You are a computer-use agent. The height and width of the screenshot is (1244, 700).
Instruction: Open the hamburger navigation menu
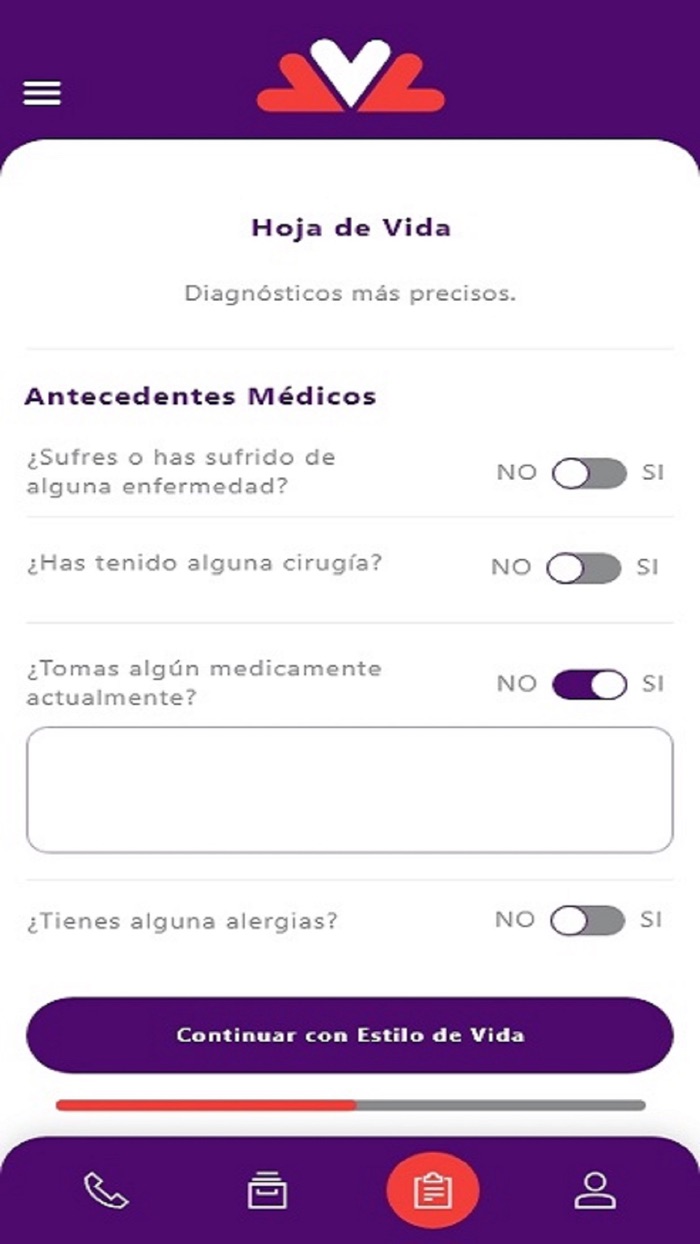[40, 92]
